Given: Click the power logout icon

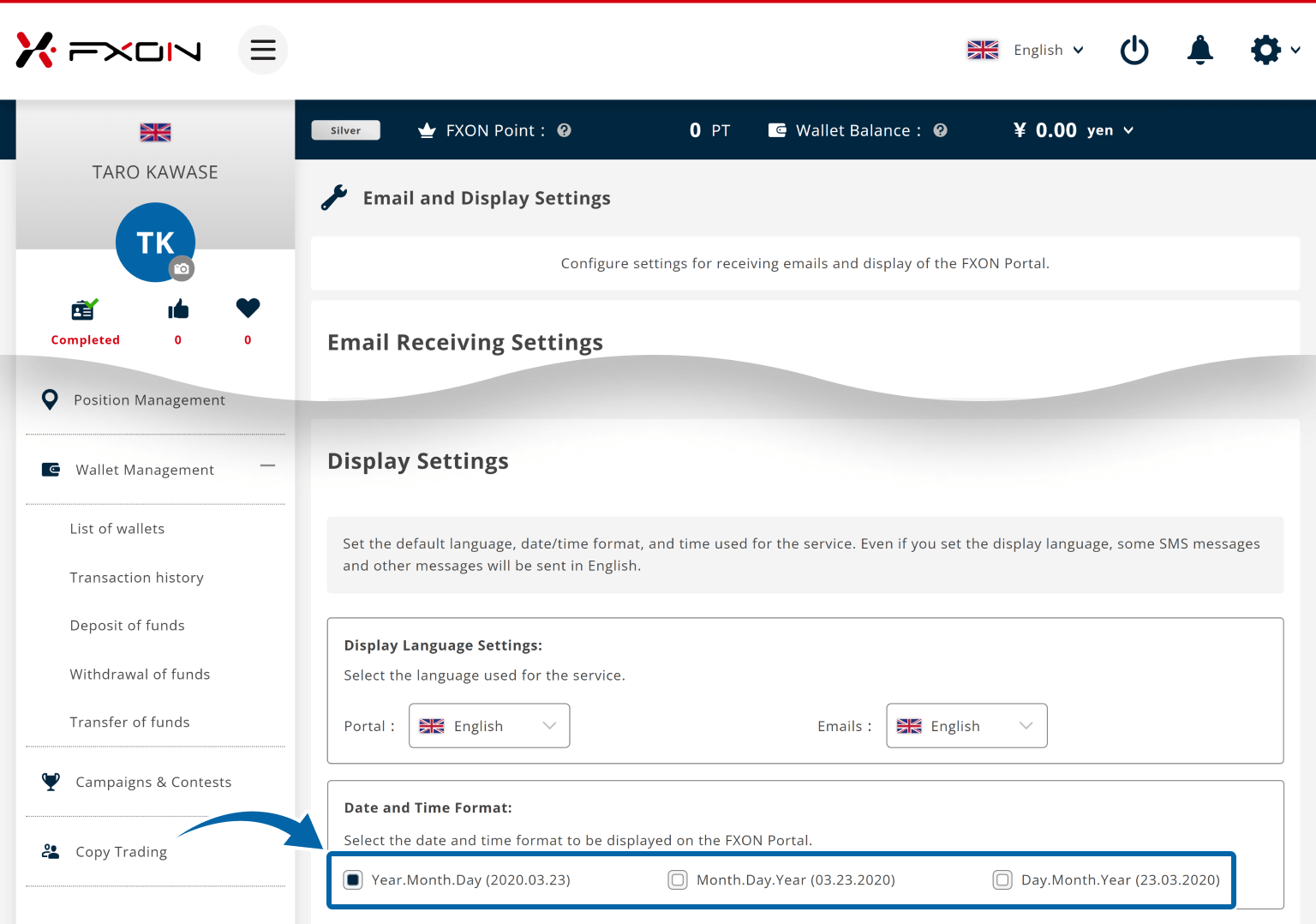Looking at the screenshot, I should point(1134,50).
